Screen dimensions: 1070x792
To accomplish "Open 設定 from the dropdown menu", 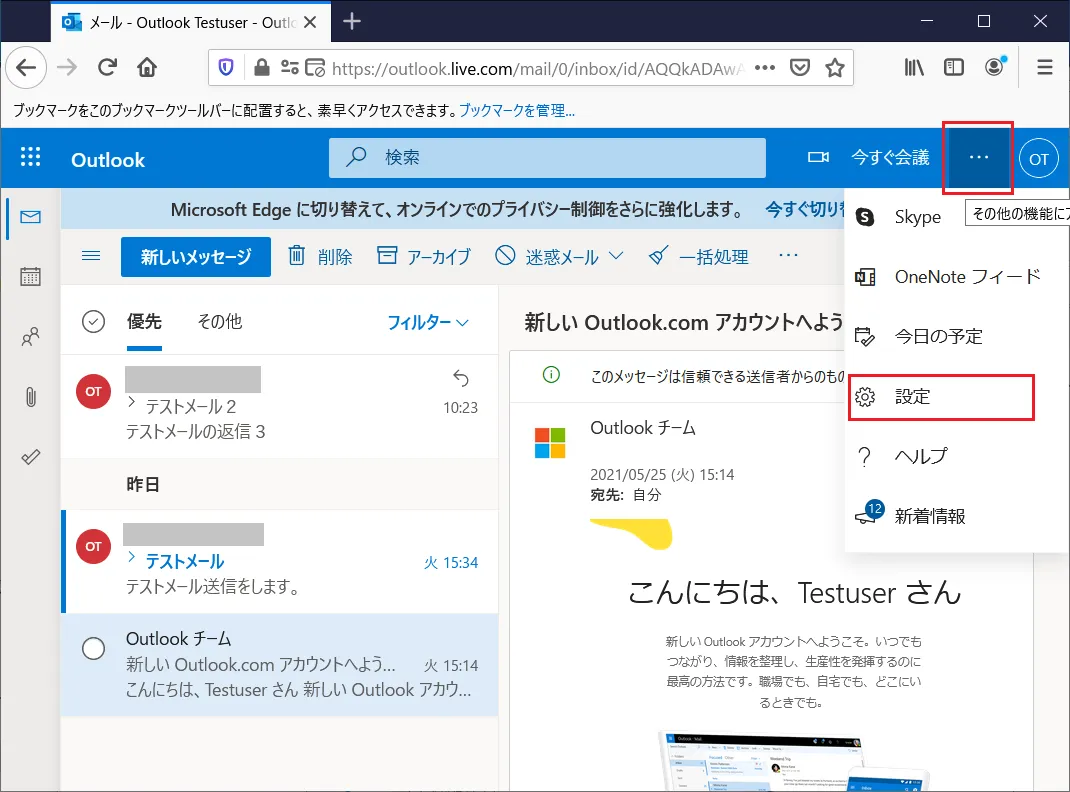I will 942,397.
